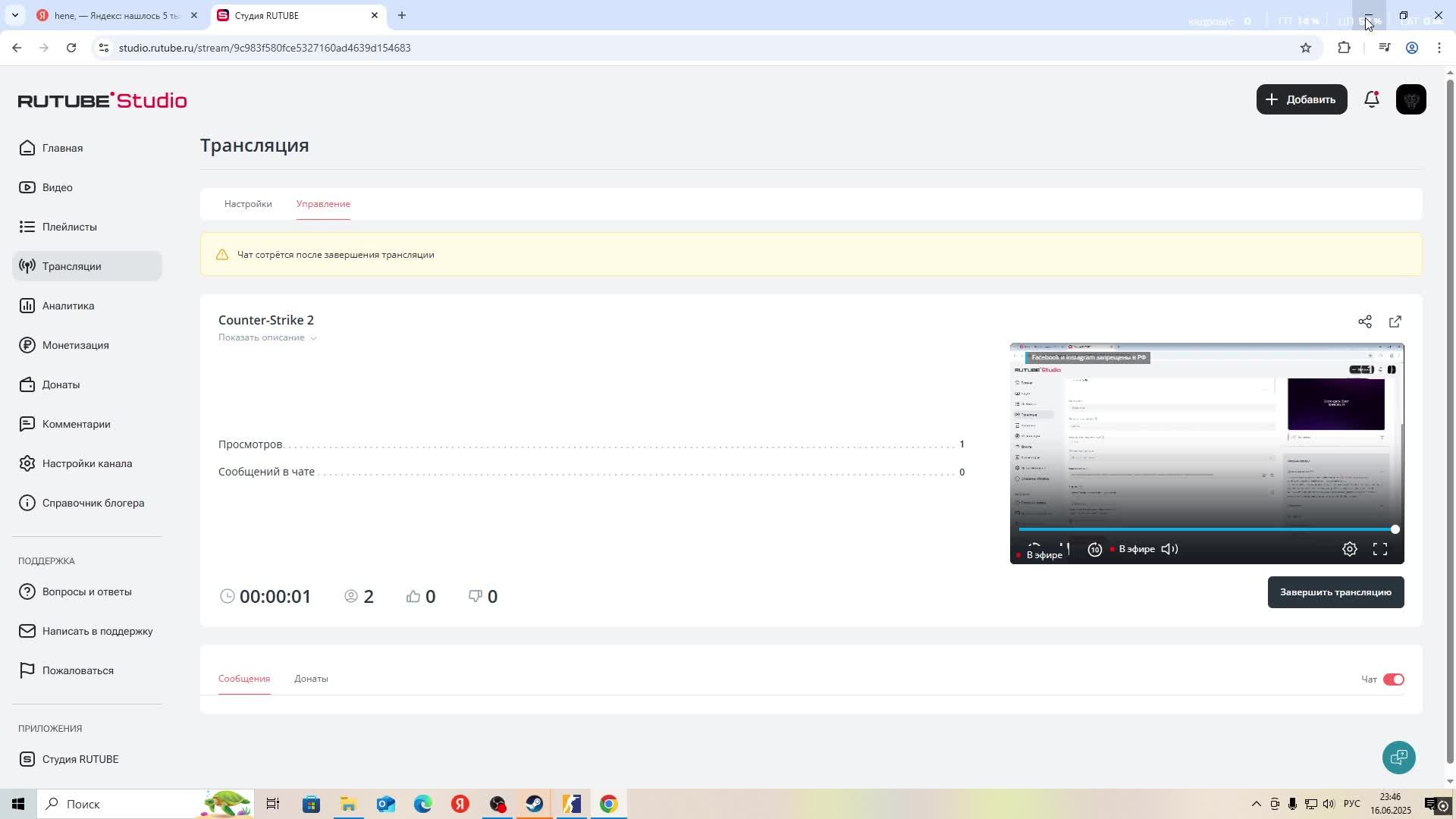The height and width of the screenshot is (819, 1456).
Task: Open Аналитика in the sidebar
Action: (57, 306)
